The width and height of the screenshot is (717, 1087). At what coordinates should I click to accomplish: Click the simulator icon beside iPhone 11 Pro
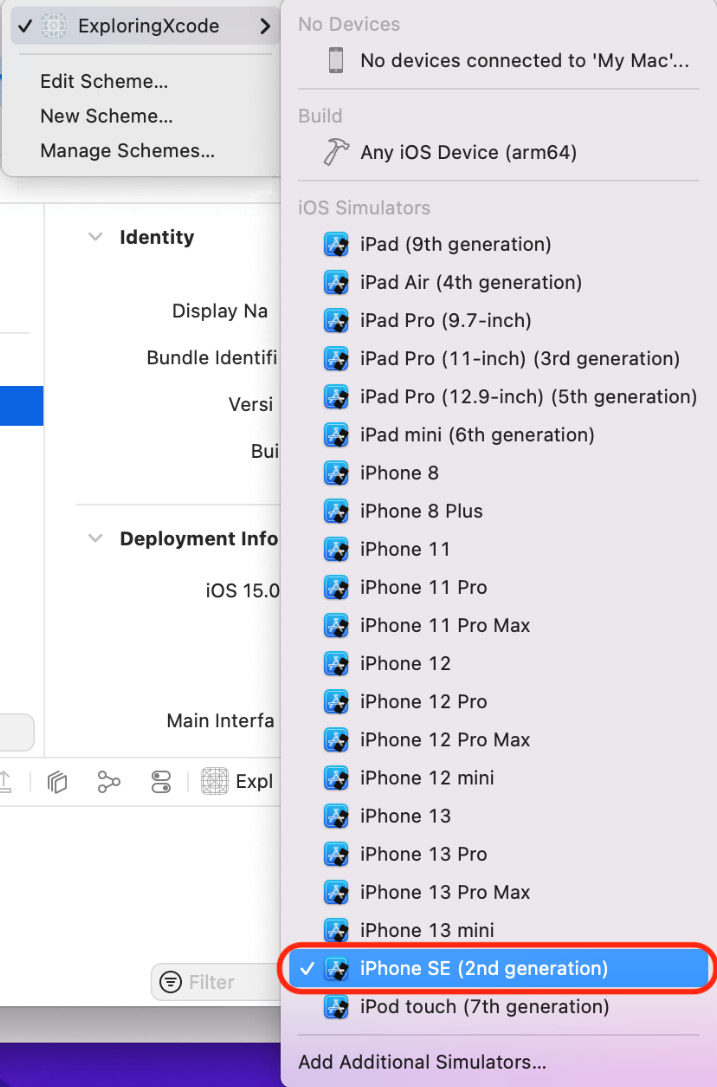coord(336,587)
